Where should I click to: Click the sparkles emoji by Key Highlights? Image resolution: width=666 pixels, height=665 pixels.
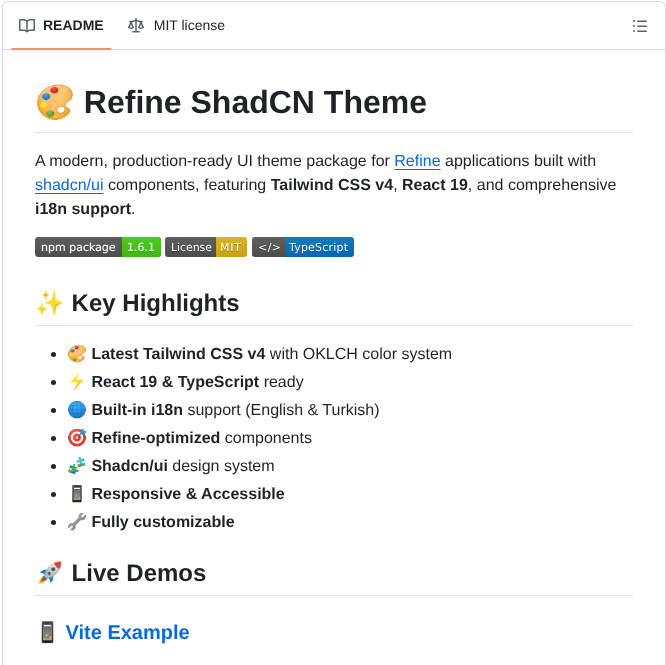pos(49,303)
